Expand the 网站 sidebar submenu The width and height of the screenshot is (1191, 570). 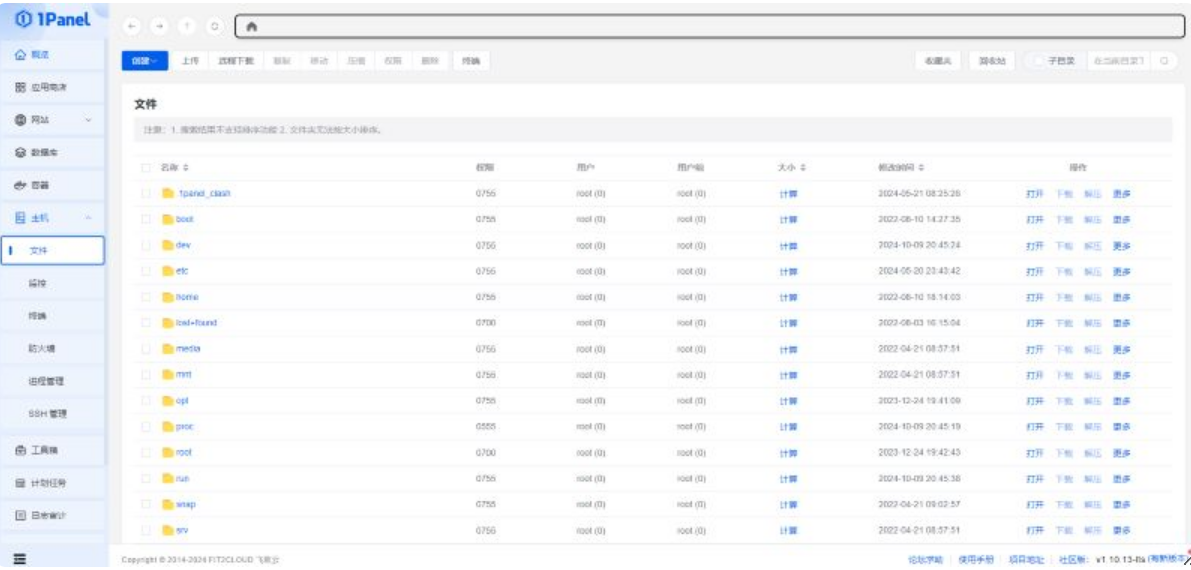pyautogui.click(x=89, y=120)
